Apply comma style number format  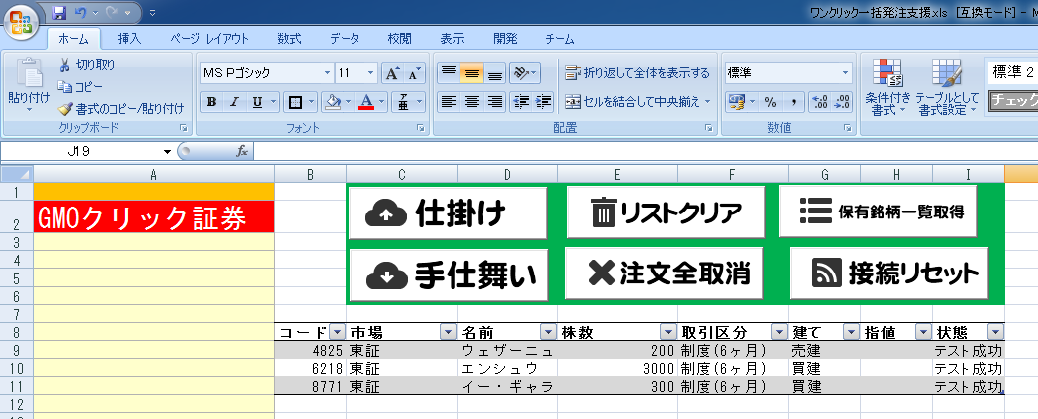tap(793, 102)
